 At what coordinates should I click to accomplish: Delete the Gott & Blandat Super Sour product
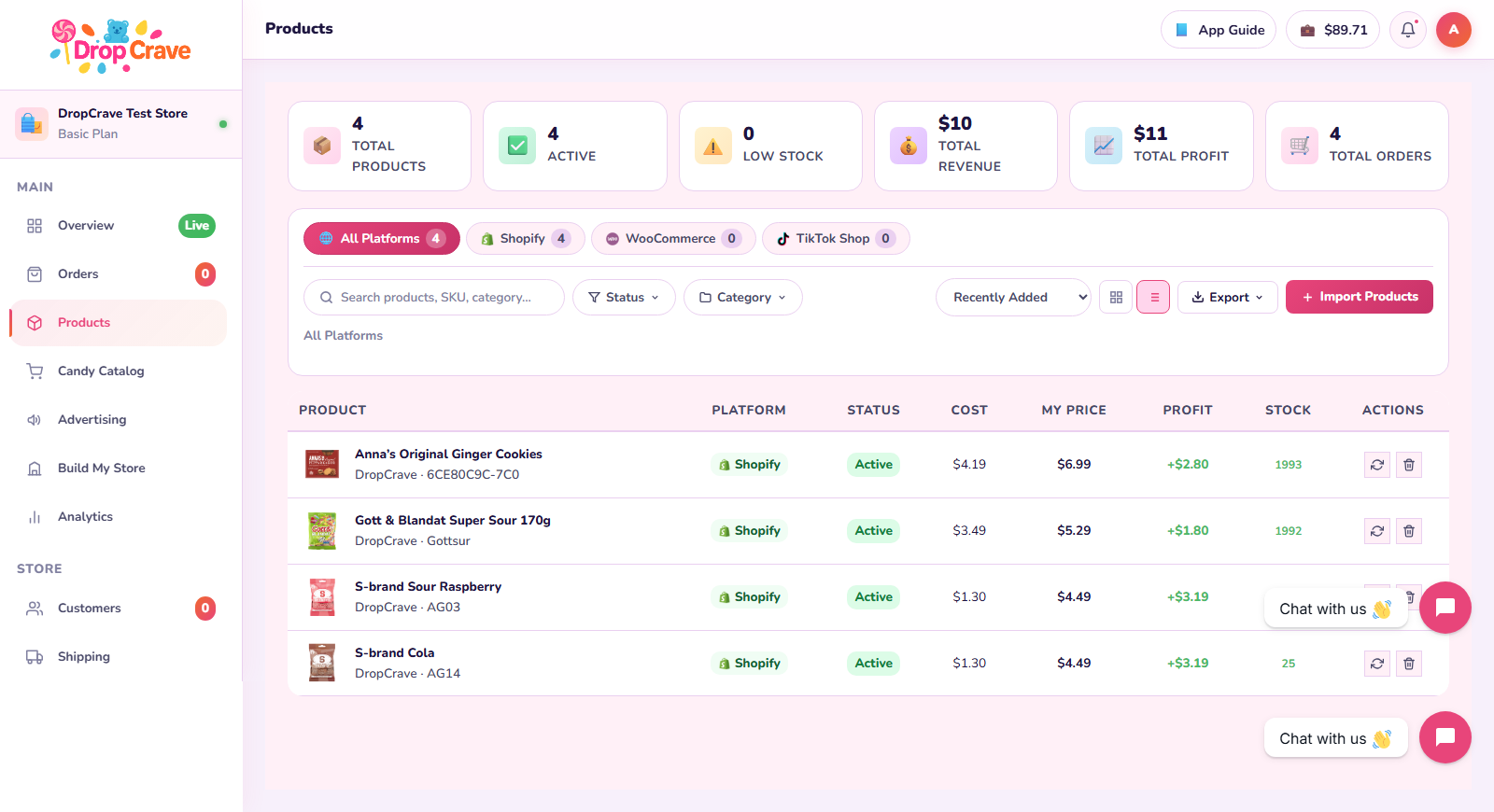click(x=1409, y=530)
